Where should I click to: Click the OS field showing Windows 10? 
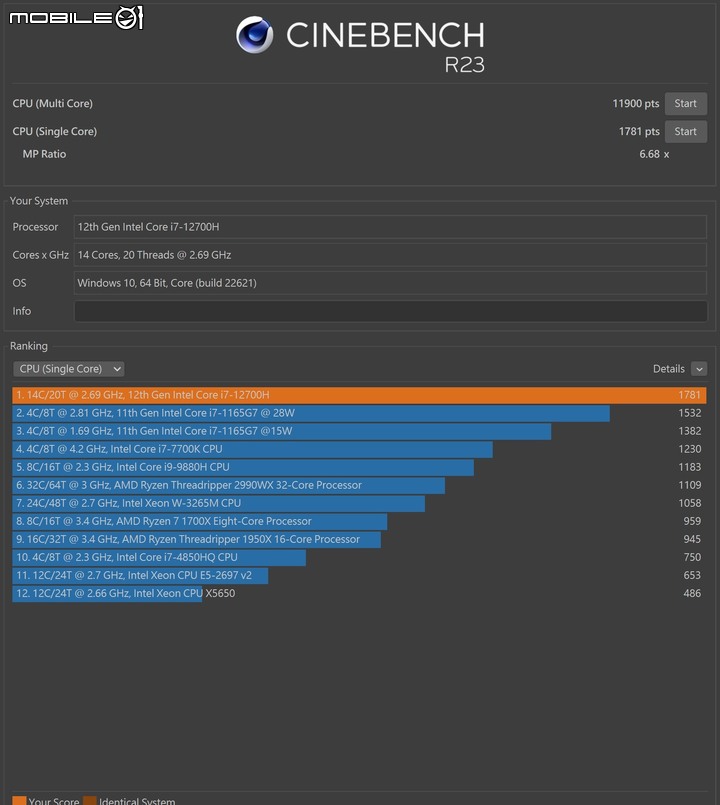(390, 283)
